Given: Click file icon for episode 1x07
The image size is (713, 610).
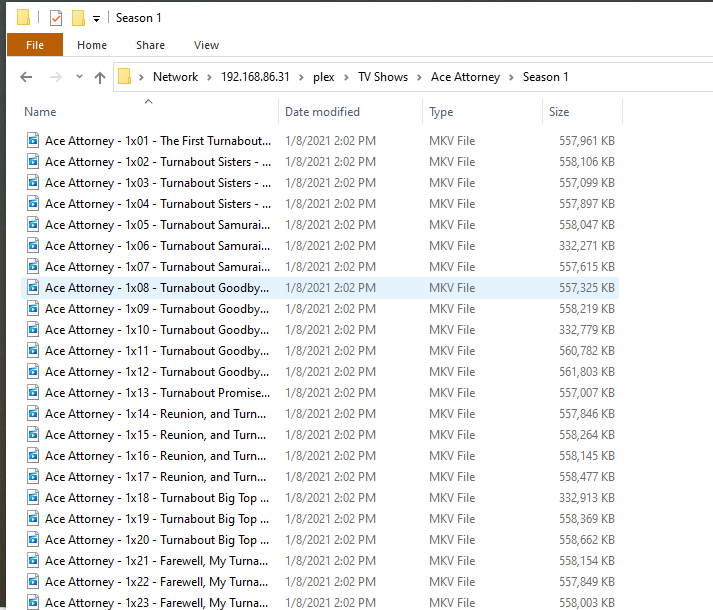Looking at the screenshot, I should (33, 267).
